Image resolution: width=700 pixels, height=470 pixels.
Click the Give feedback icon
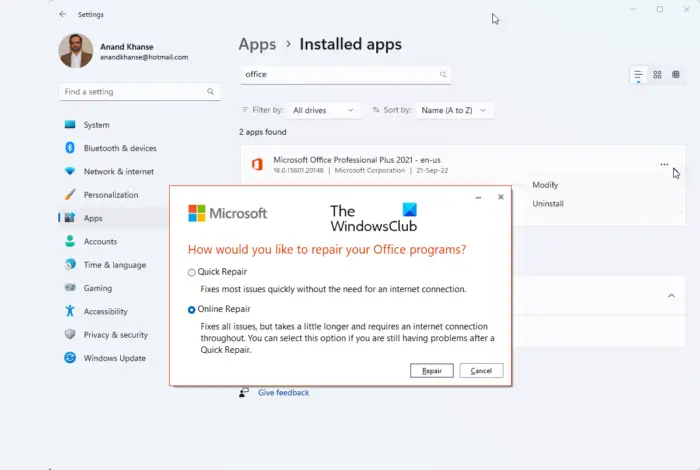(243, 393)
